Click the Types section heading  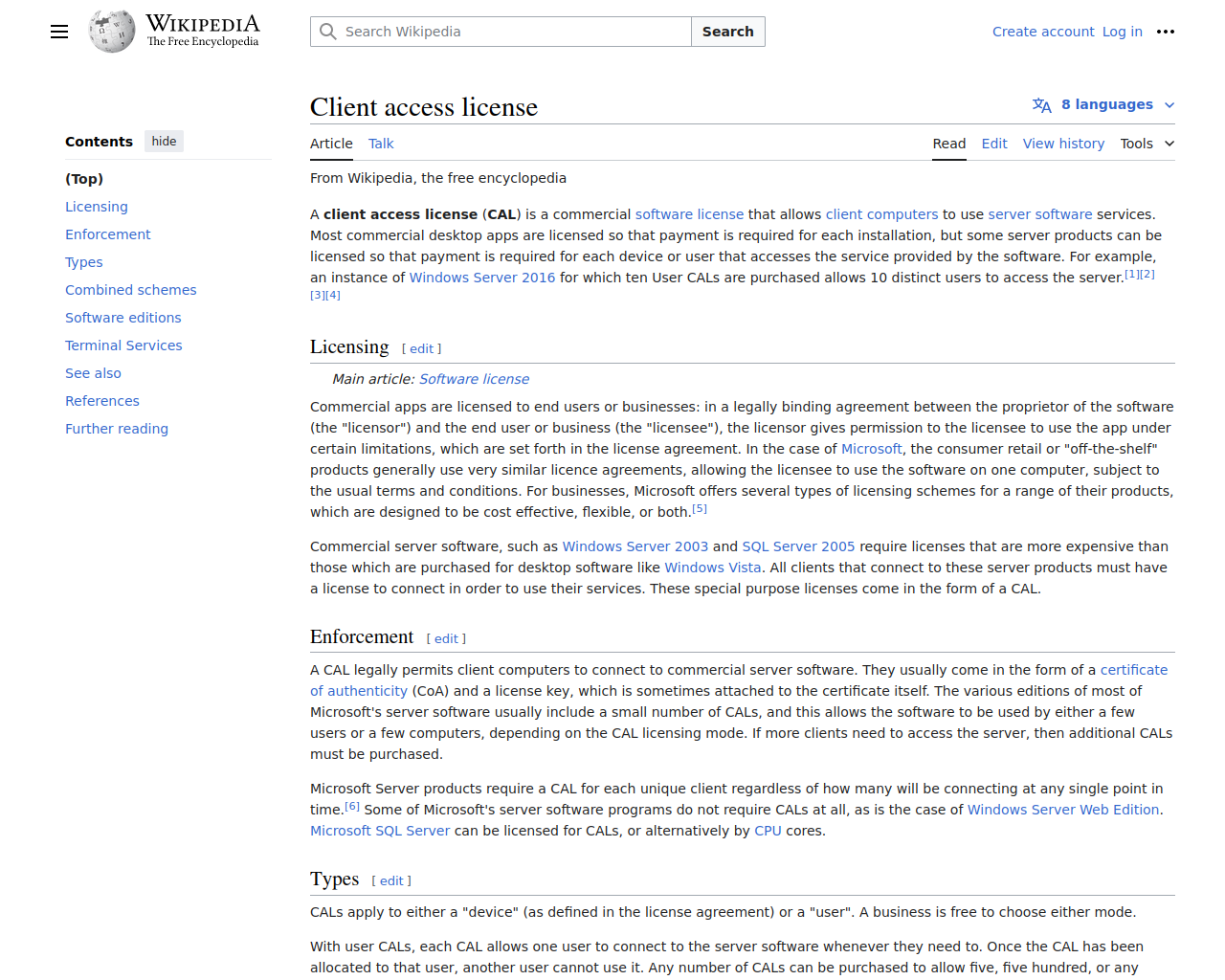334,879
